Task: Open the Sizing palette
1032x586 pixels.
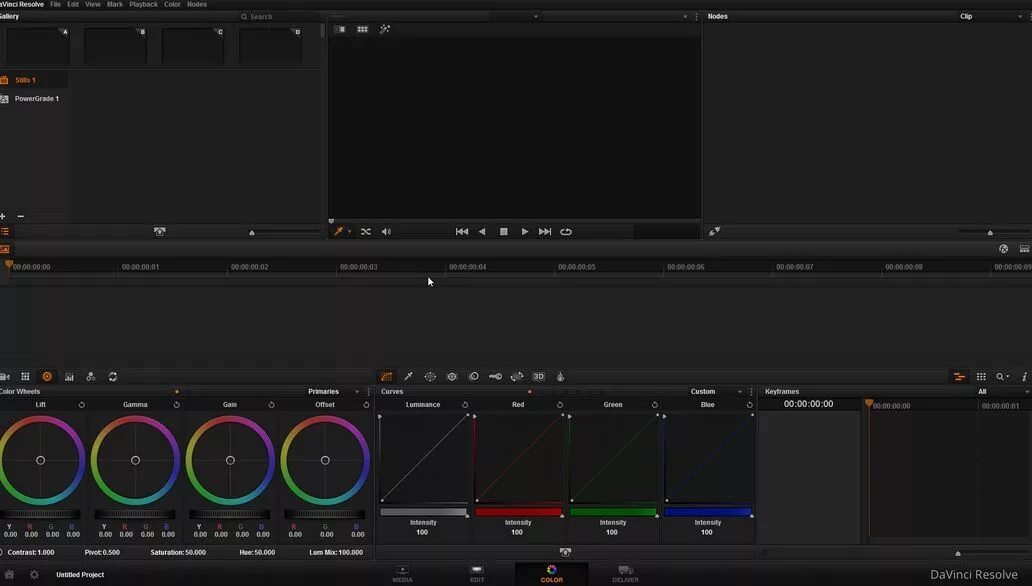Action: pos(517,377)
